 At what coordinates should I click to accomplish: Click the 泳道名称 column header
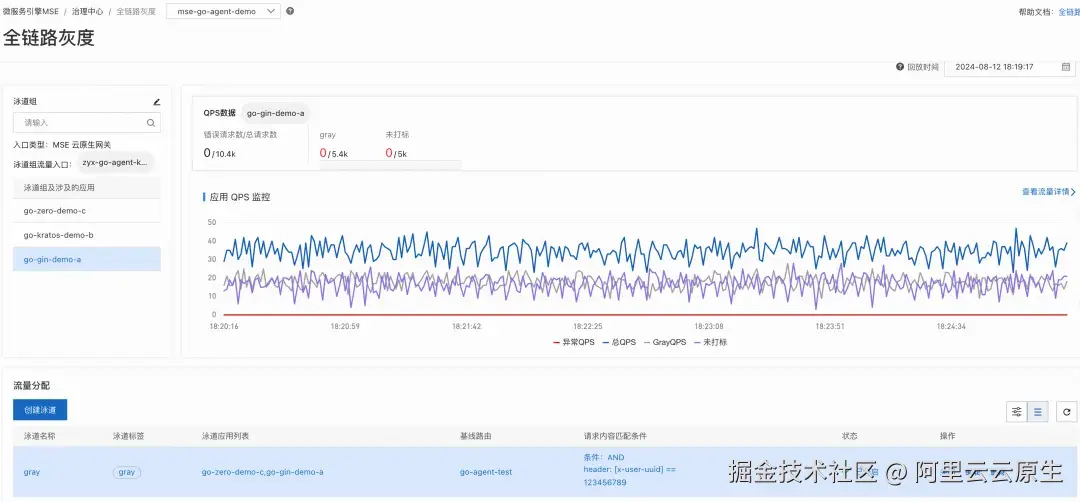pos(40,436)
